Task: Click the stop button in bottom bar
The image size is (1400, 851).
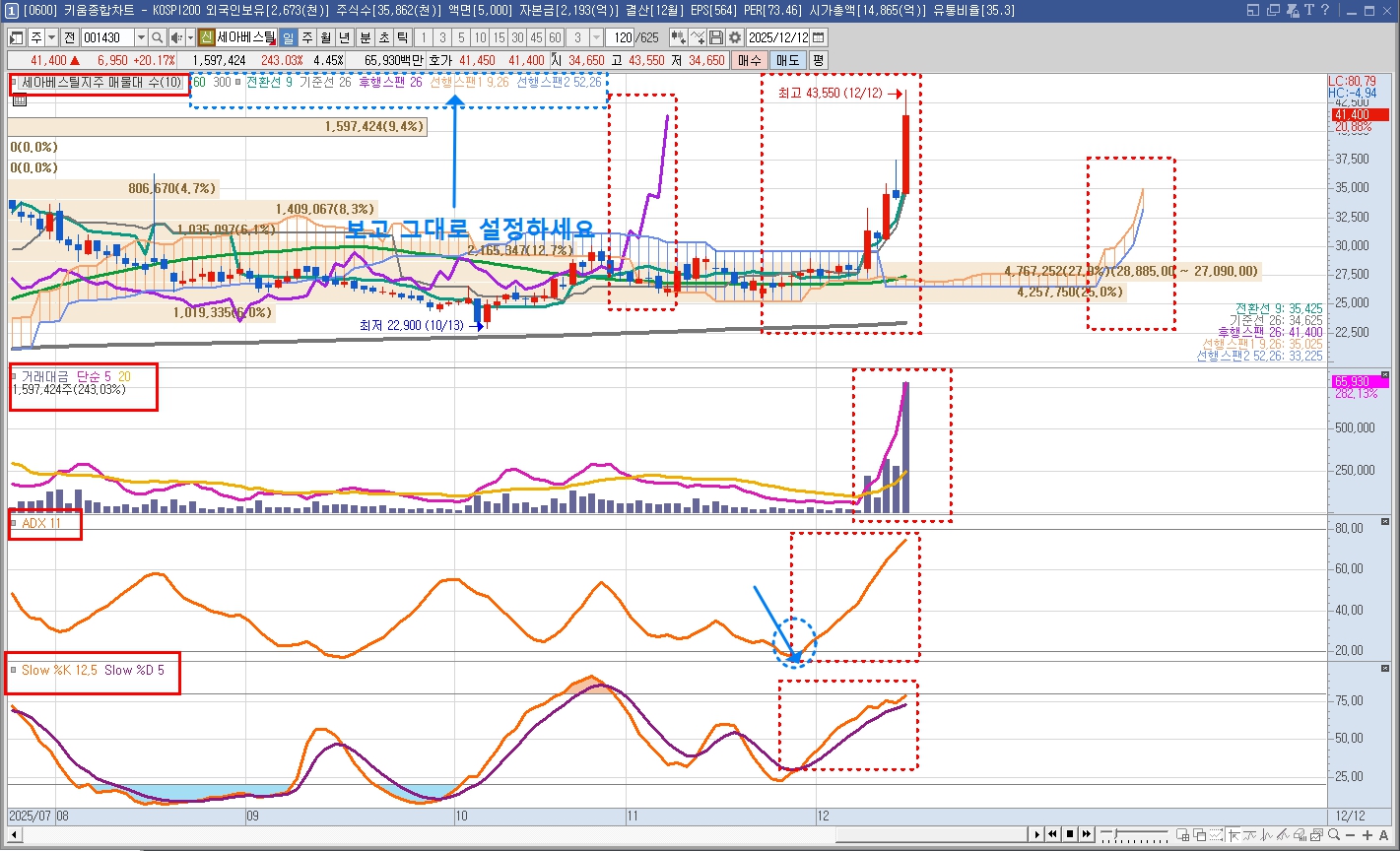Action: pos(1070,834)
